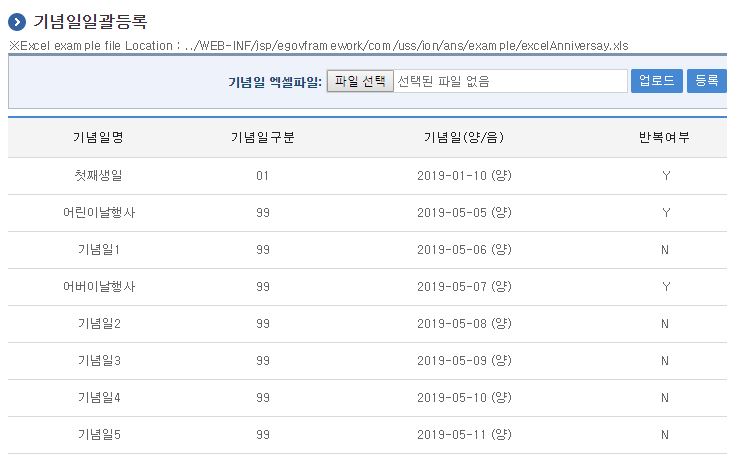Select the 첫째생일 row name
The height and width of the screenshot is (467, 737).
(98, 175)
